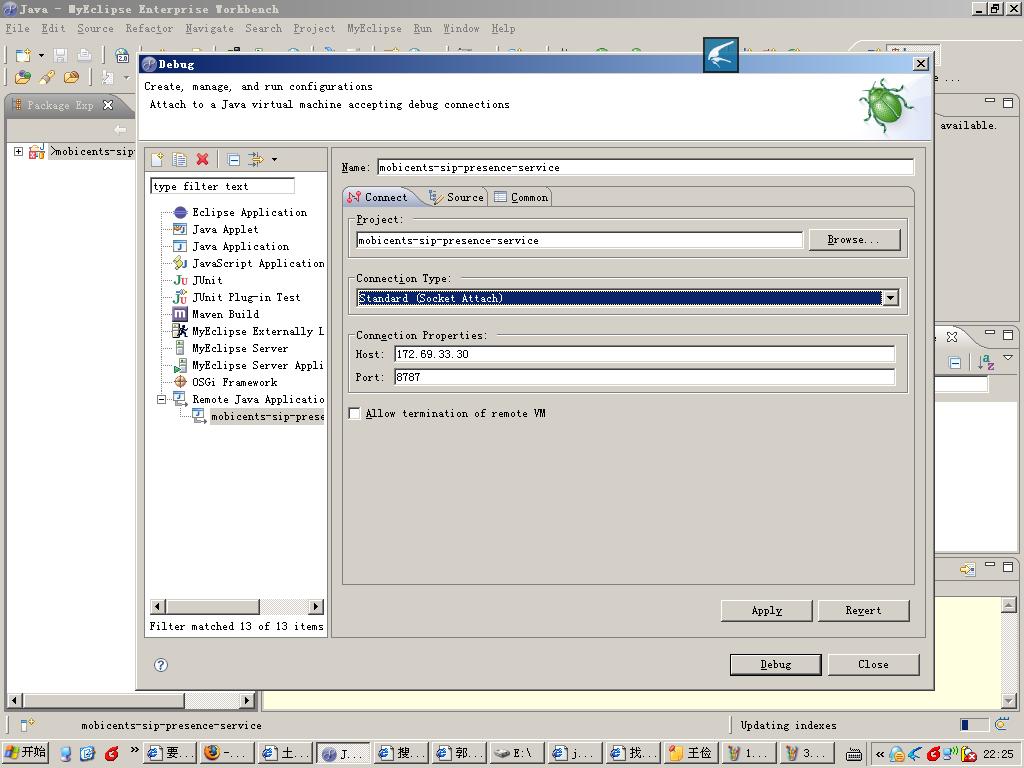This screenshot has height=768, width=1024.
Task: Switch to the Common tab
Action: (x=521, y=197)
